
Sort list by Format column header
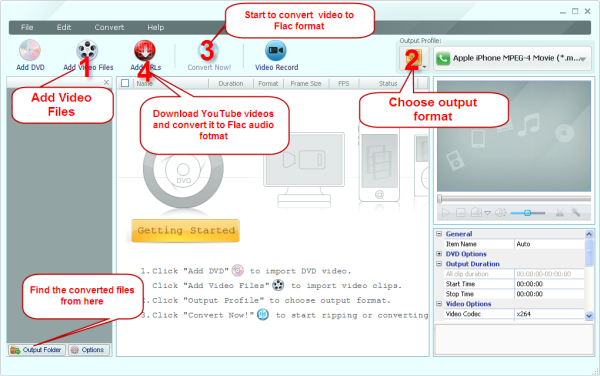point(268,83)
